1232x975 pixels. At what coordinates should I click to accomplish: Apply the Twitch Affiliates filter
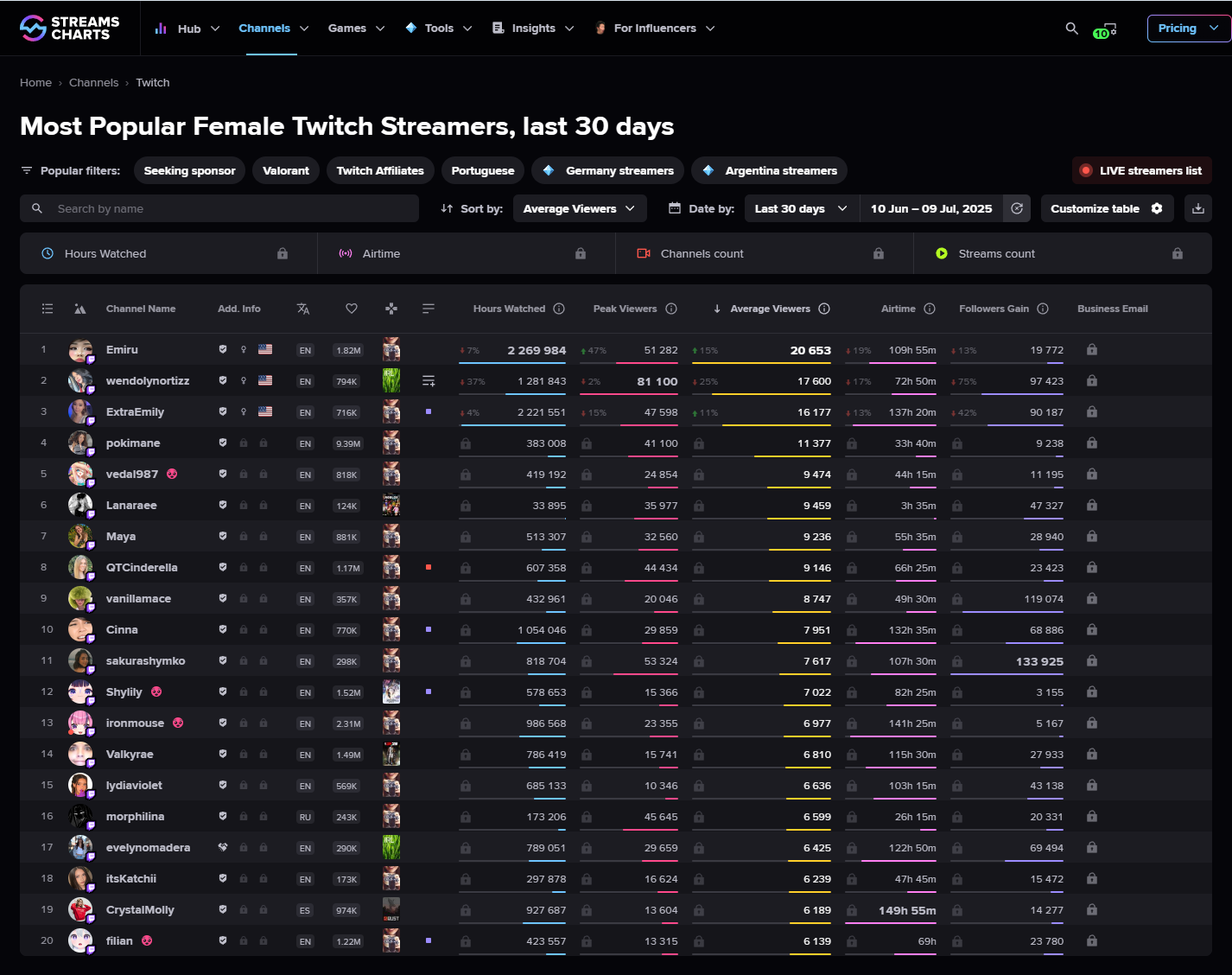[x=380, y=170]
